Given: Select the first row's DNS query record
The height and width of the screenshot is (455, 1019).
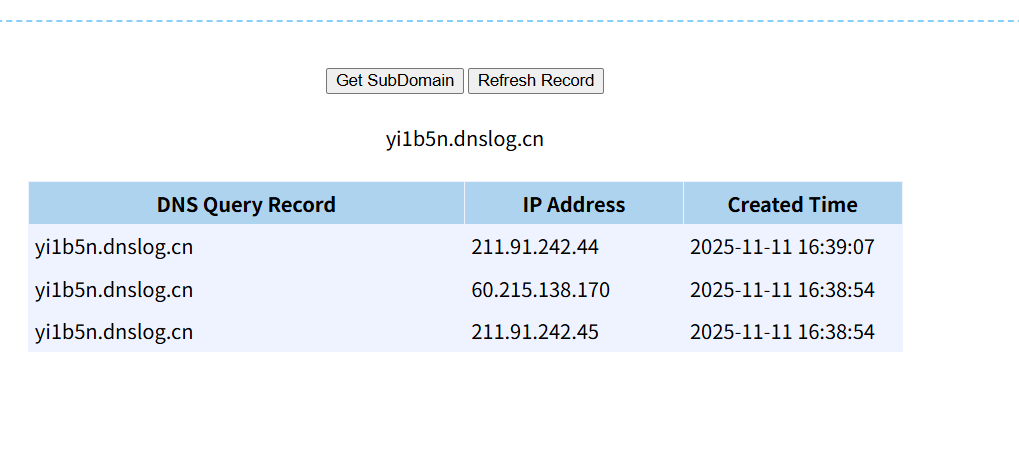Looking at the screenshot, I should pos(114,247).
